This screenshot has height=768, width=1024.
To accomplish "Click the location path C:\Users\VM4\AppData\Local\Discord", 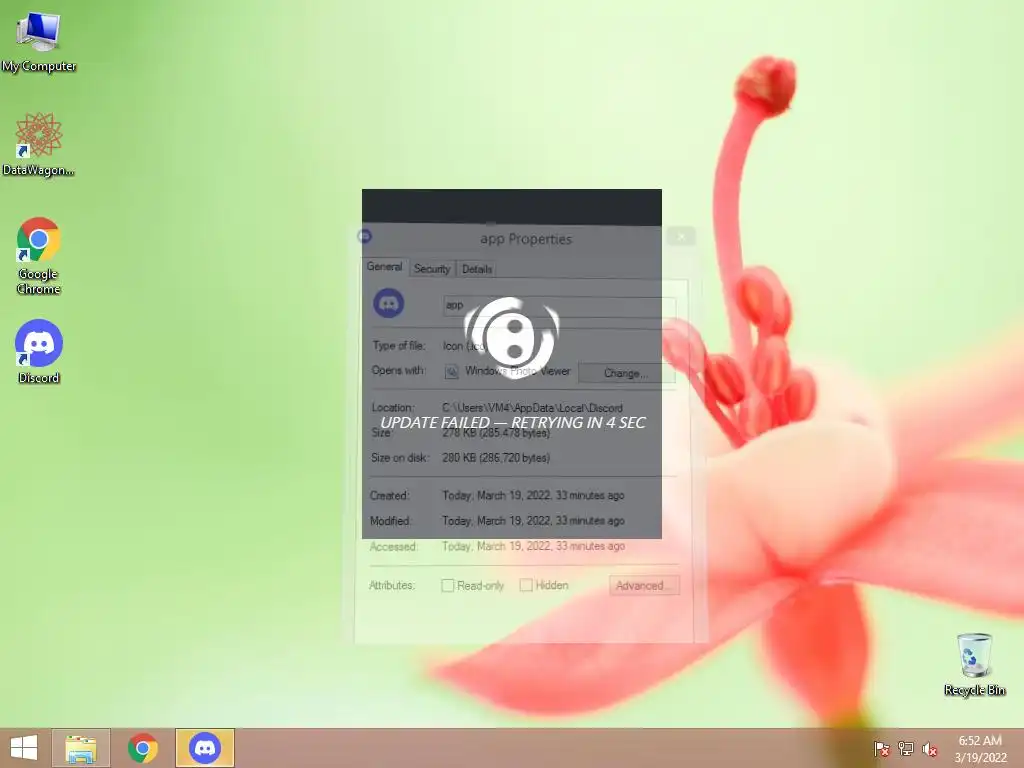I will 532,408.
